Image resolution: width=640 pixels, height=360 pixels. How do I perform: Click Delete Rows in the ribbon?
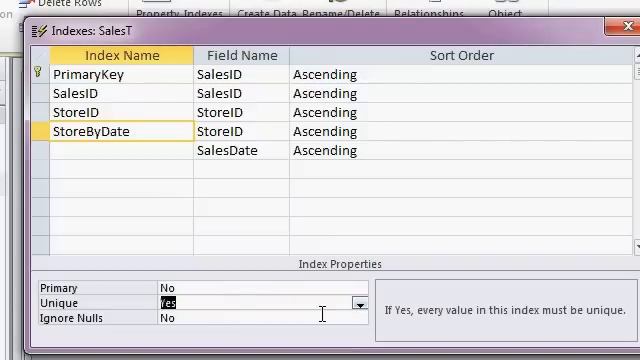click(60, 4)
